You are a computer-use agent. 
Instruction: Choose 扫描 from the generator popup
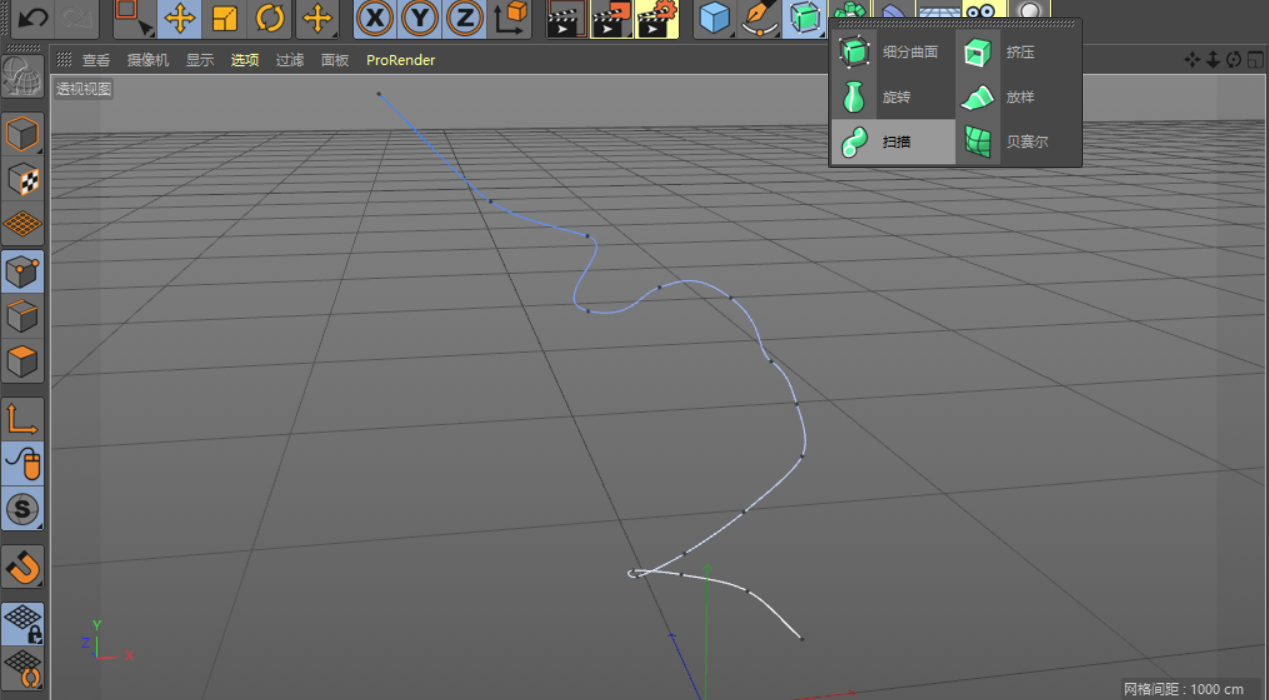pyautogui.click(x=896, y=142)
